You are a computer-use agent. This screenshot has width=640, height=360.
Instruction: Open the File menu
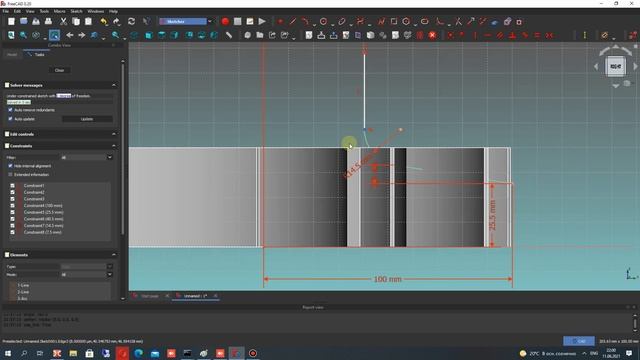5,11
